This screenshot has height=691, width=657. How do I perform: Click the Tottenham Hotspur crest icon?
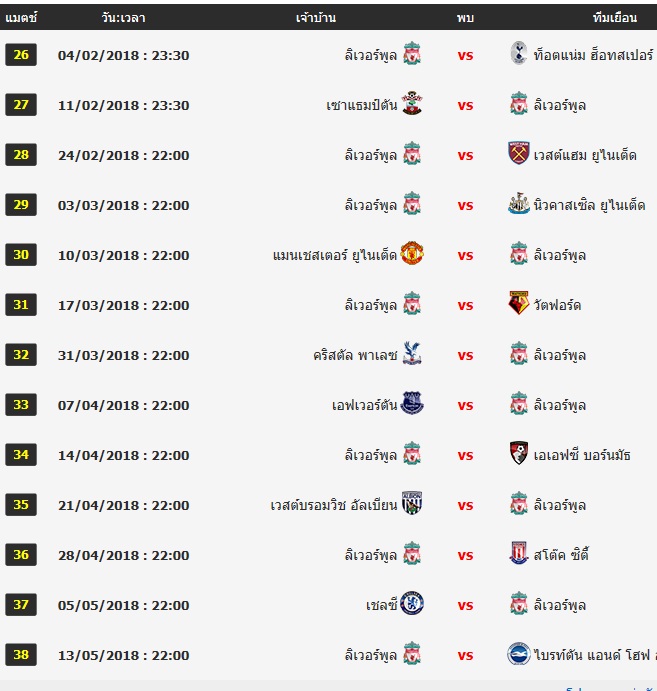point(518,54)
